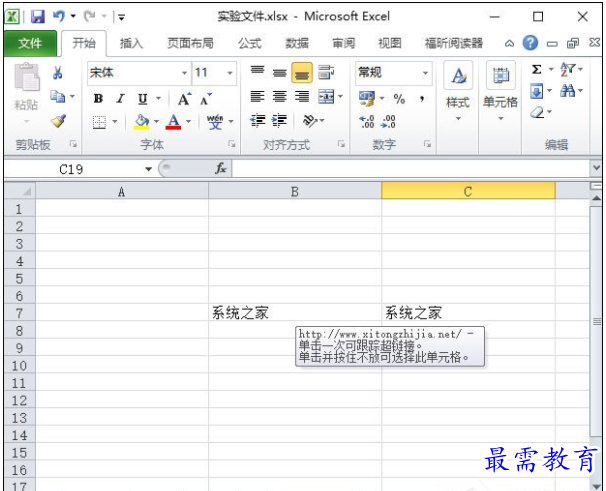Screen dimensions: 606x491
Task: Open the fill color dropdown arrow
Action: (x=157, y=122)
